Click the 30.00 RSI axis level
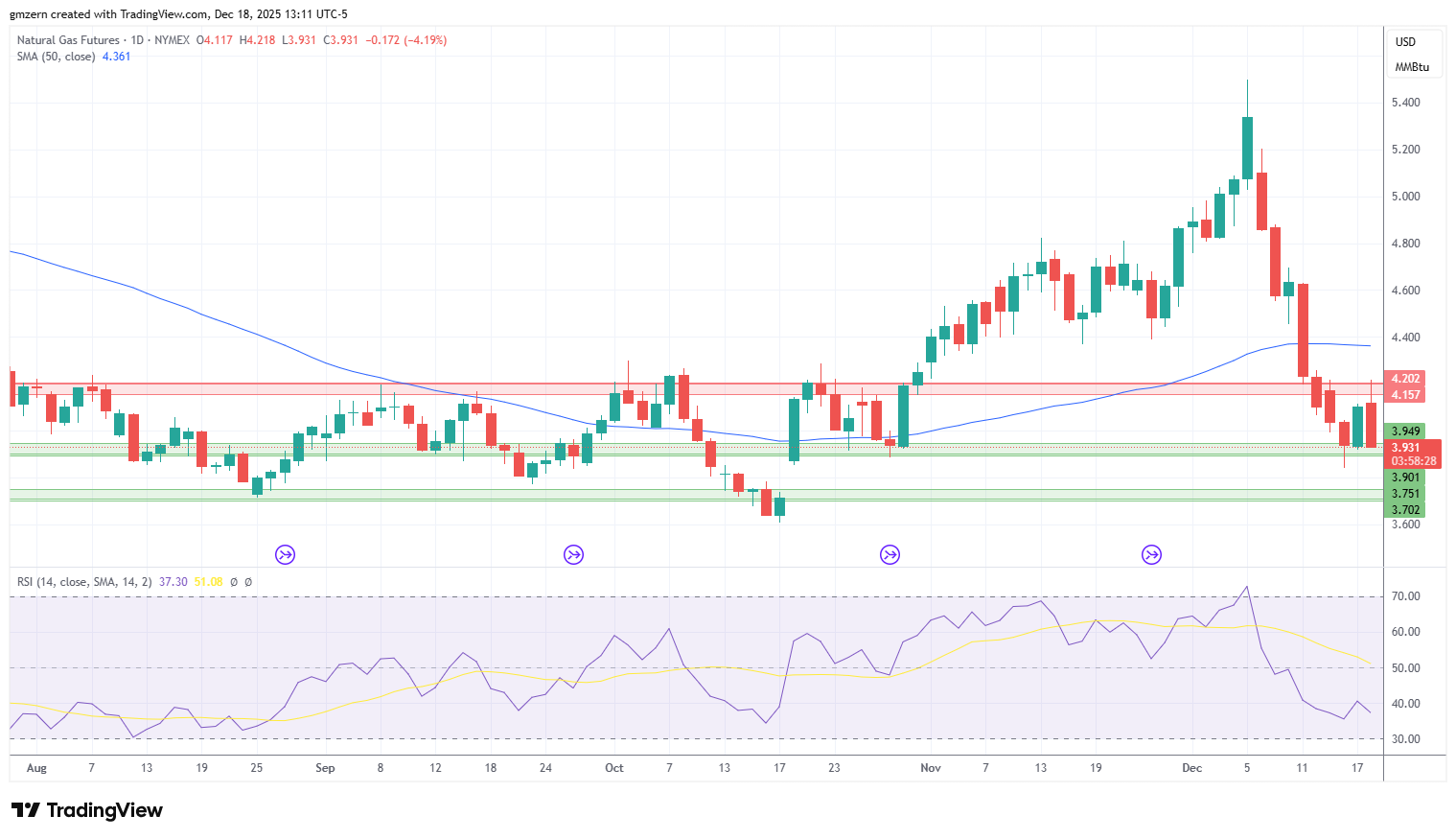Screen dimensions: 1456x839 (1406, 739)
